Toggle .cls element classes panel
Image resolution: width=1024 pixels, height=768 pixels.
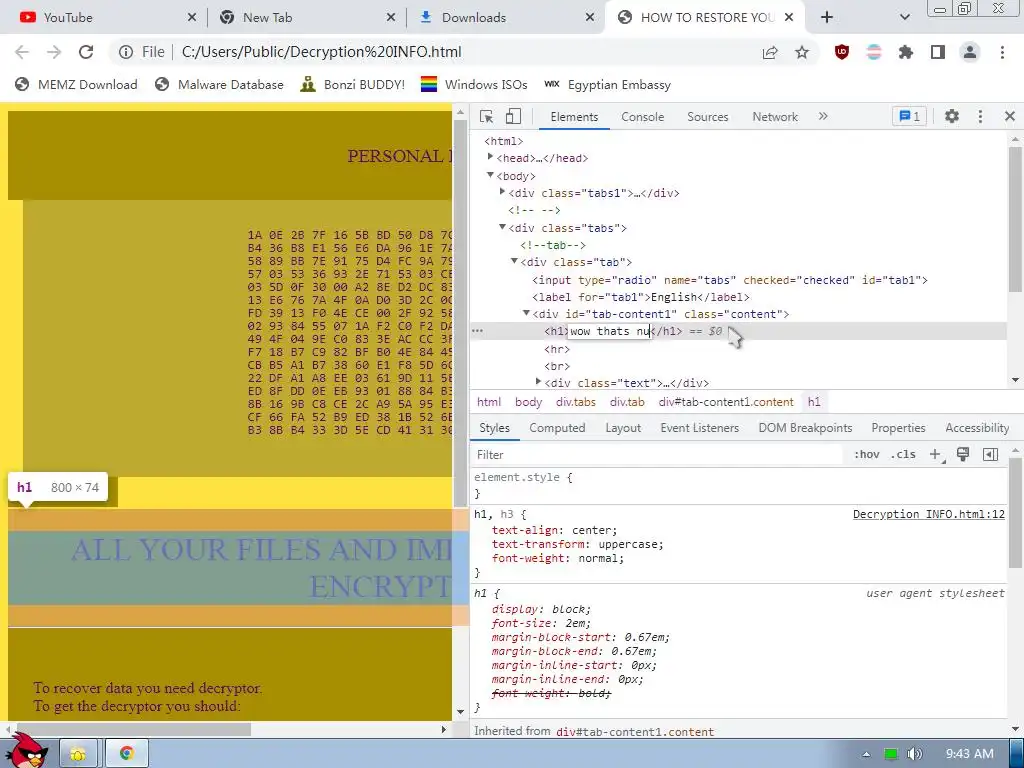pyautogui.click(x=903, y=455)
